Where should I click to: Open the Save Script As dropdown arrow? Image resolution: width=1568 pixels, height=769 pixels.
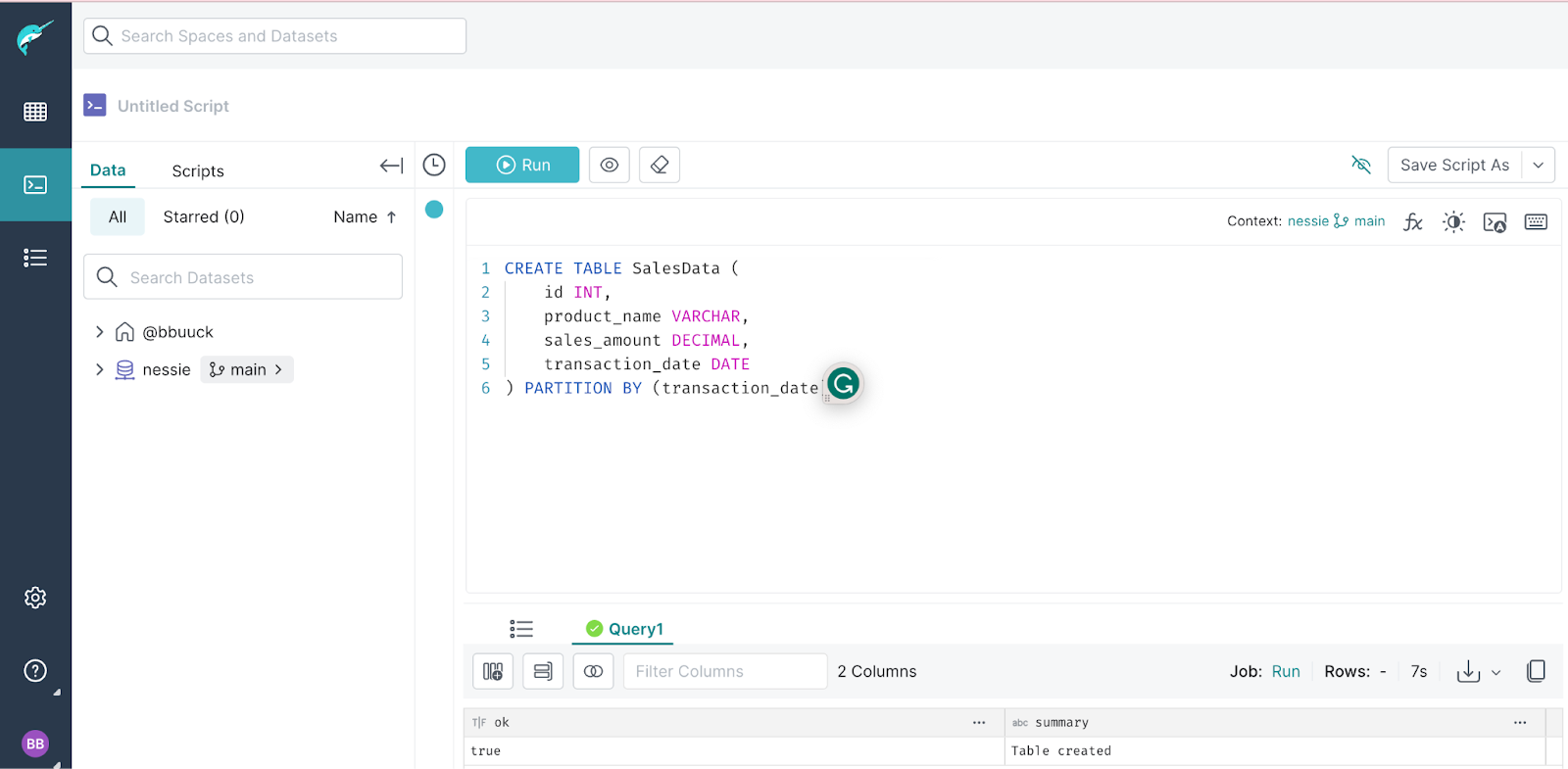click(x=1539, y=166)
